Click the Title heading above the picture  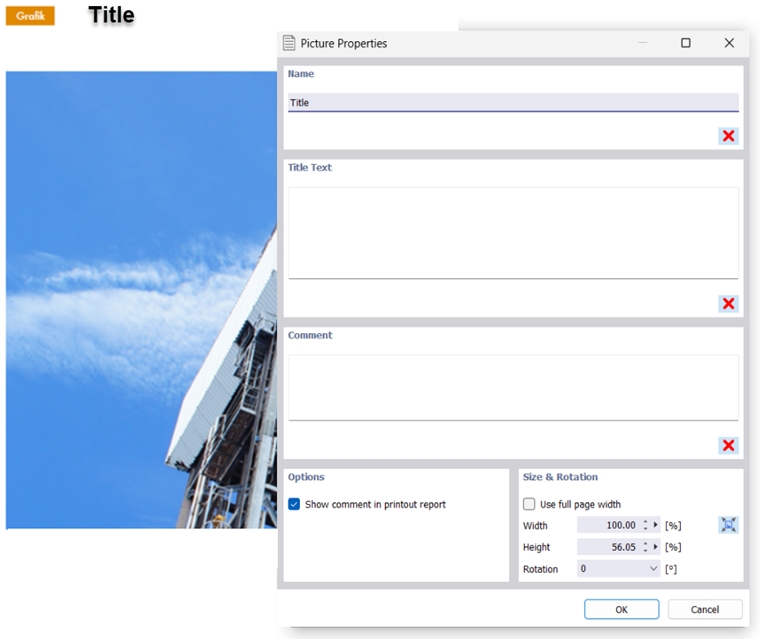point(111,15)
